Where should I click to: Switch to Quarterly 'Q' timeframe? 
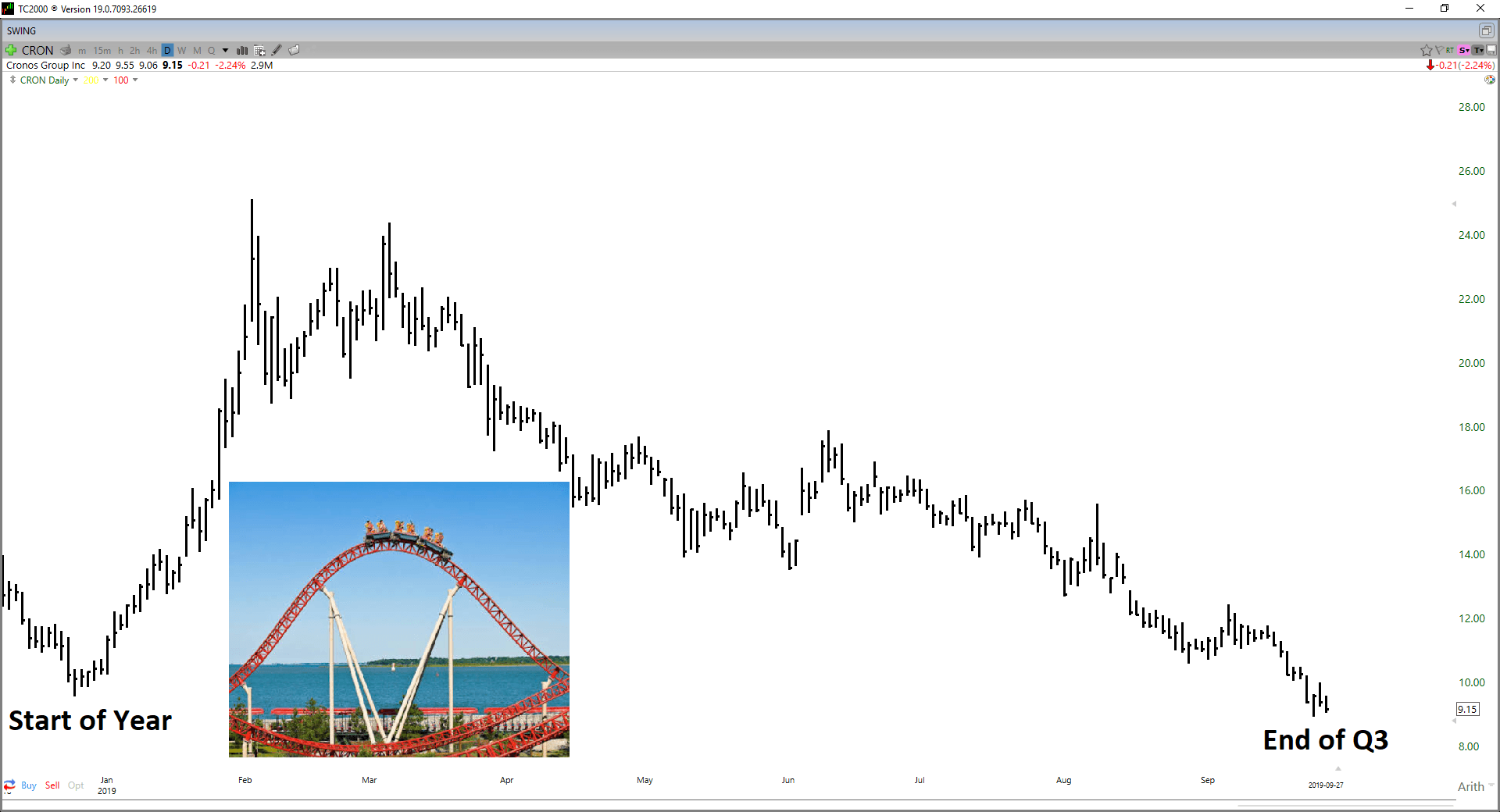tap(211, 50)
